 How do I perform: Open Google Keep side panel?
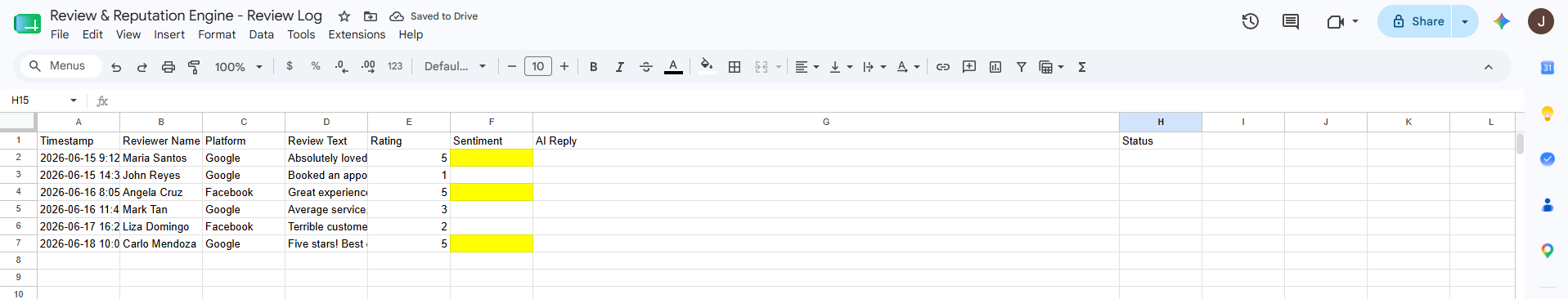click(1548, 114)
